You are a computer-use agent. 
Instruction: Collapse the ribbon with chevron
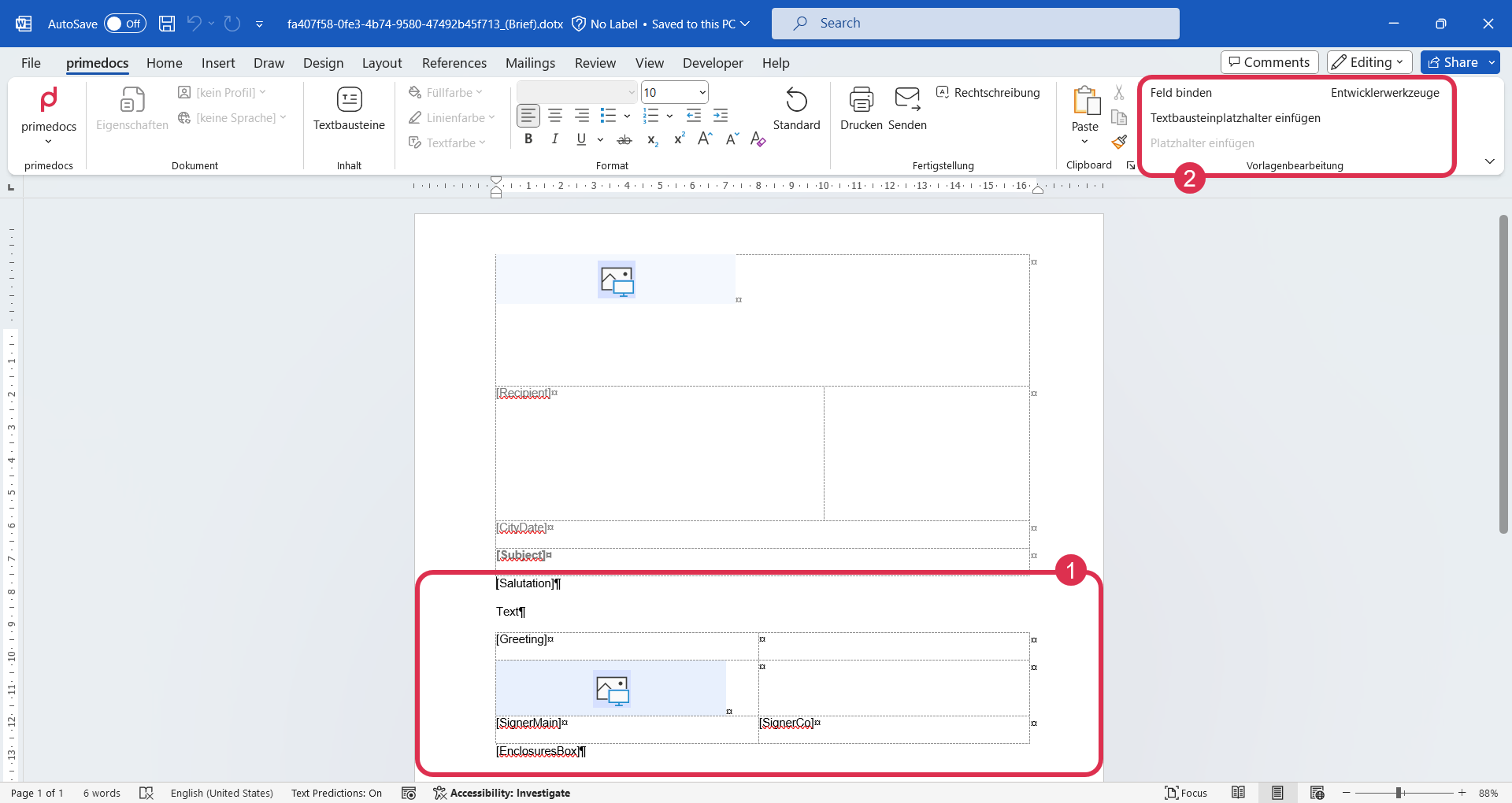1490,161
